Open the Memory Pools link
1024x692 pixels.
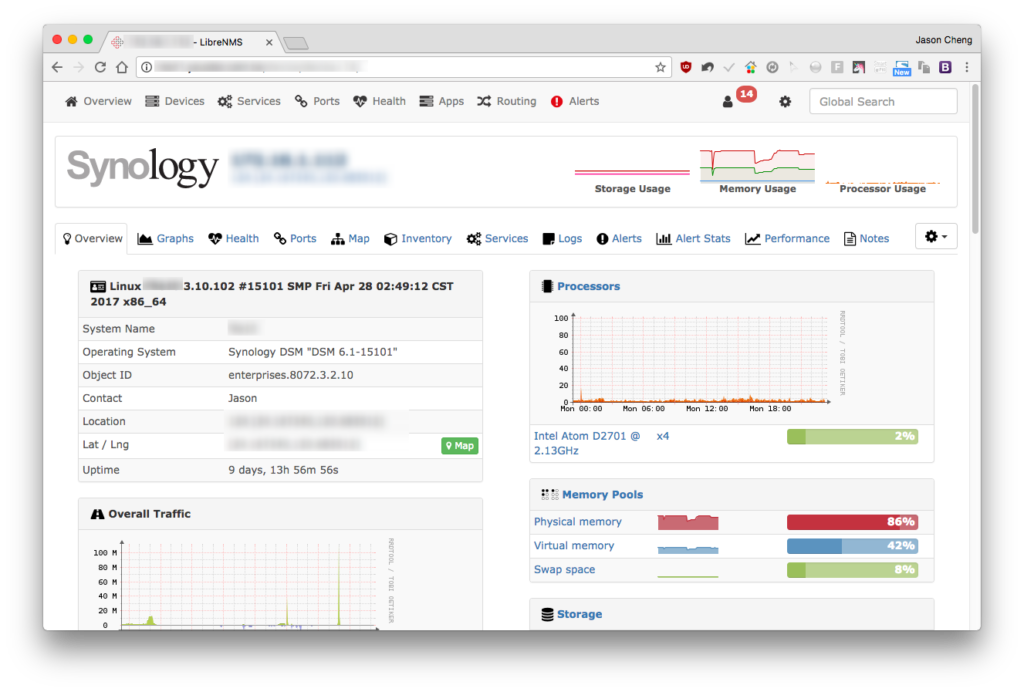pos(602,494)
